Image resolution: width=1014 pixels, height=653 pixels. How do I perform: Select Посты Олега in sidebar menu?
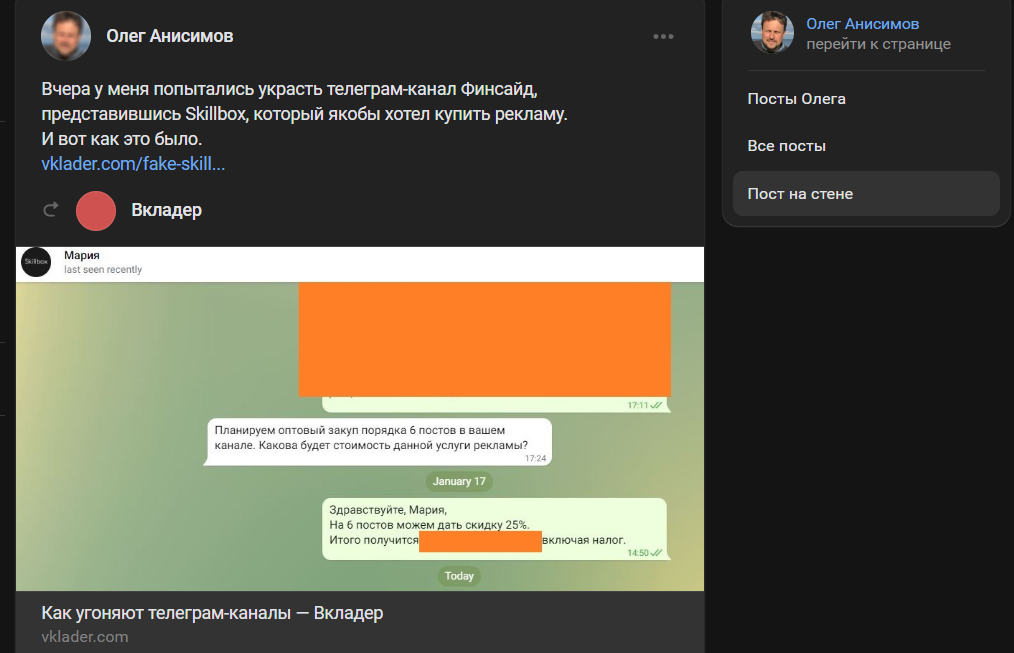tap(866, 99)
